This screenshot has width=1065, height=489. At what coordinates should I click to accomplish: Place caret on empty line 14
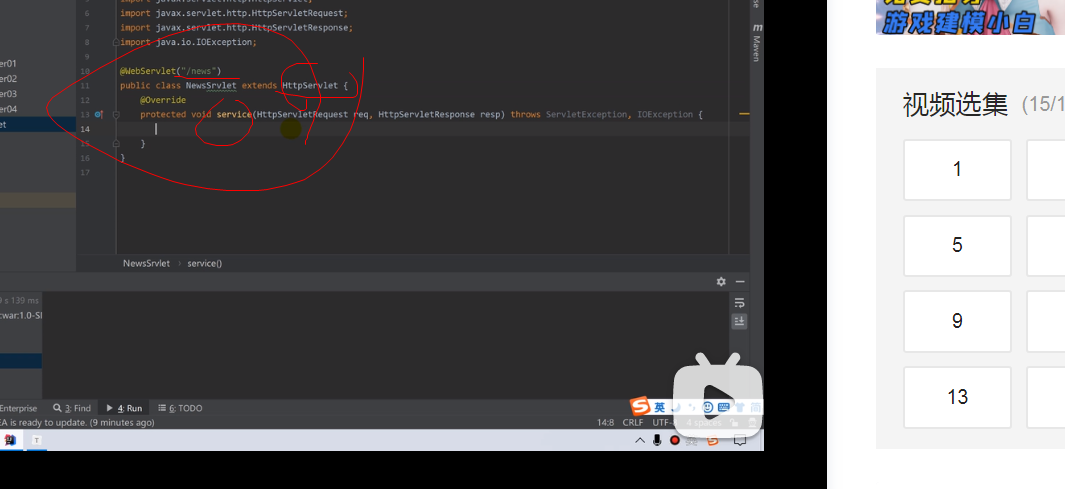coord(435,129)
